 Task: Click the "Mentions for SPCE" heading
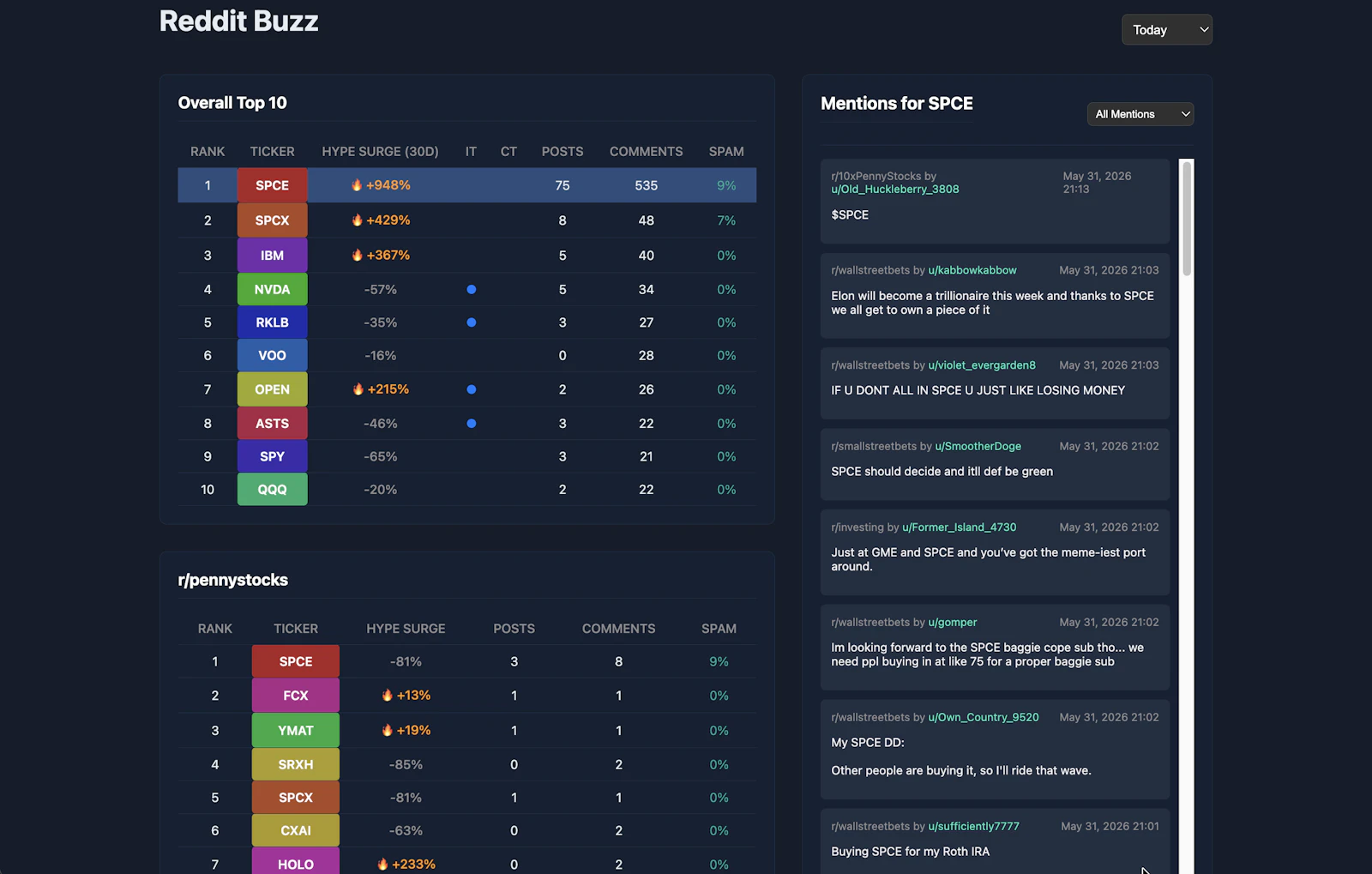coord(897,104)
